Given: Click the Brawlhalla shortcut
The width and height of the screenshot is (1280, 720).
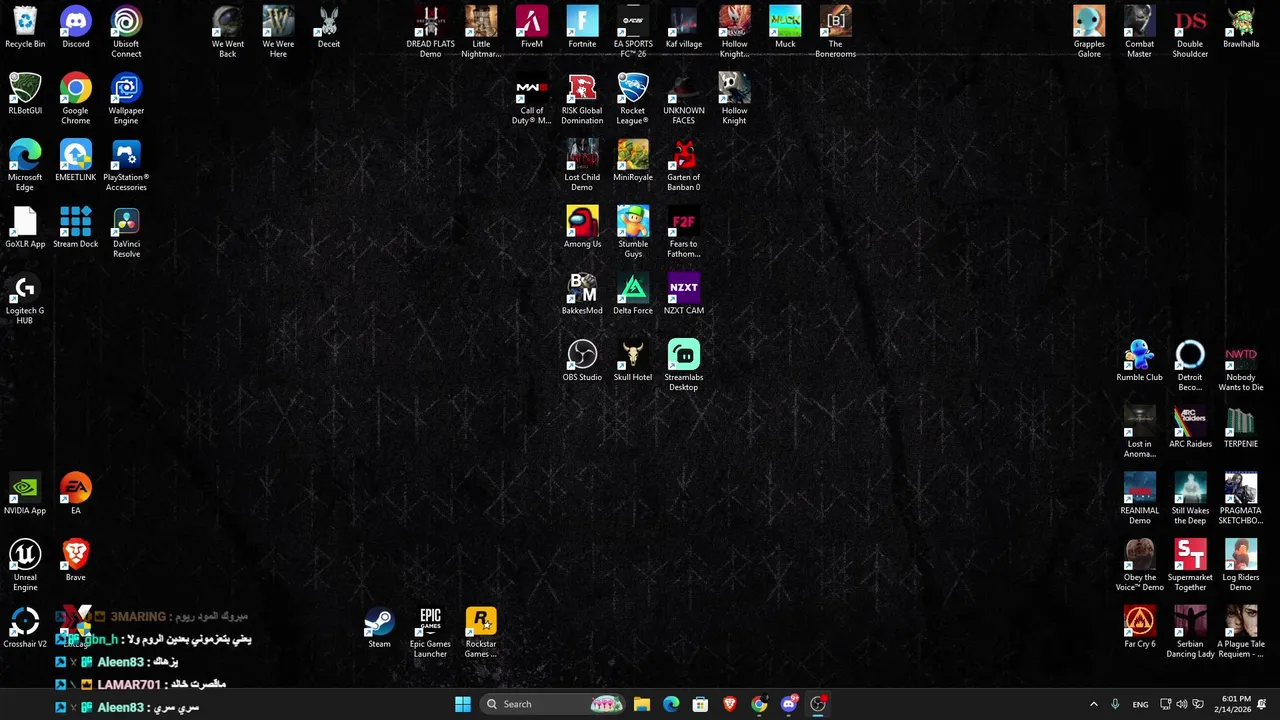Looking at the screenshot, I should point(1241,27).
